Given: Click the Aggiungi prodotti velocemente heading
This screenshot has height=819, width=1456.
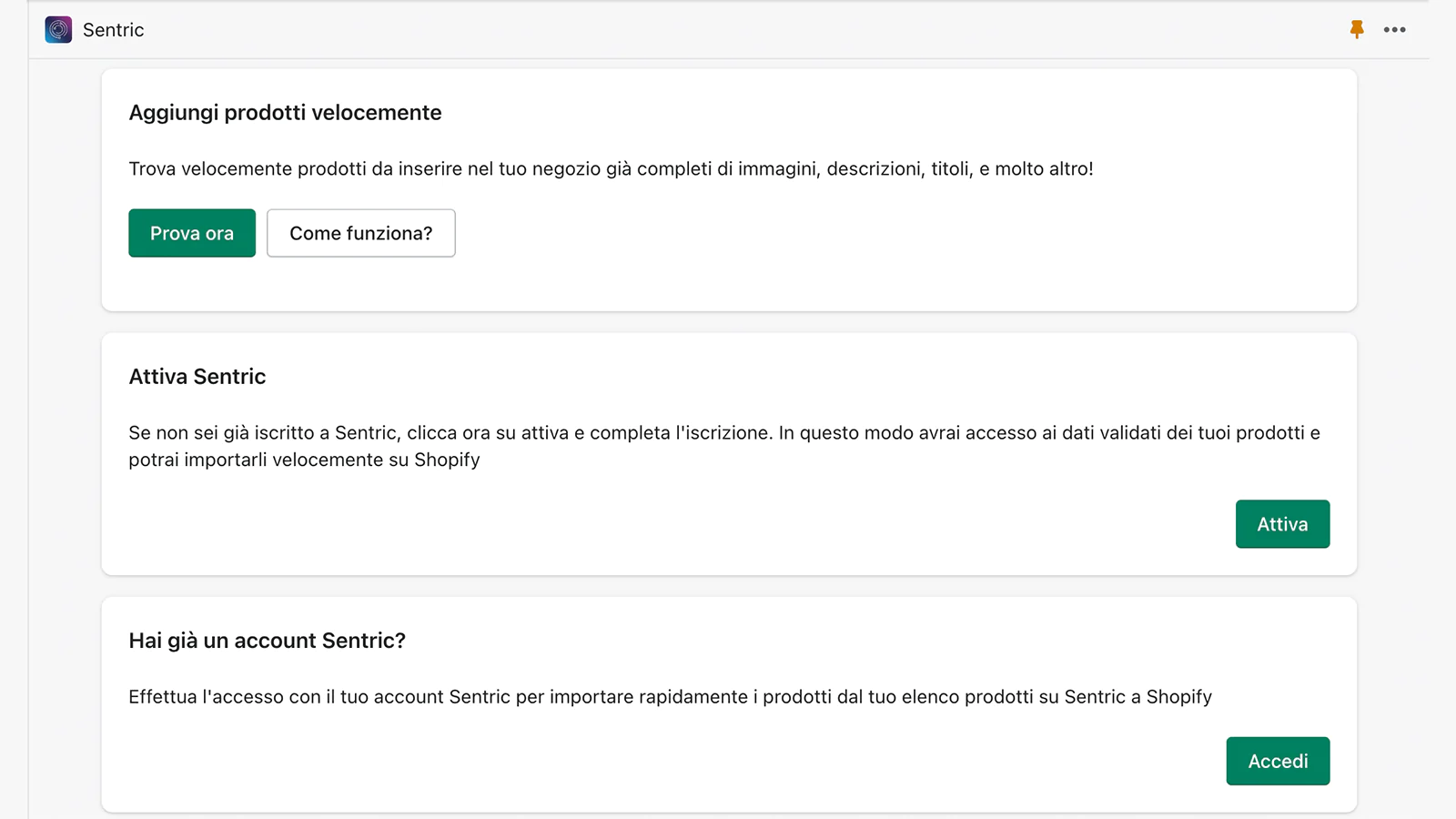Looking at the screenshot, I should click(285, 113).
